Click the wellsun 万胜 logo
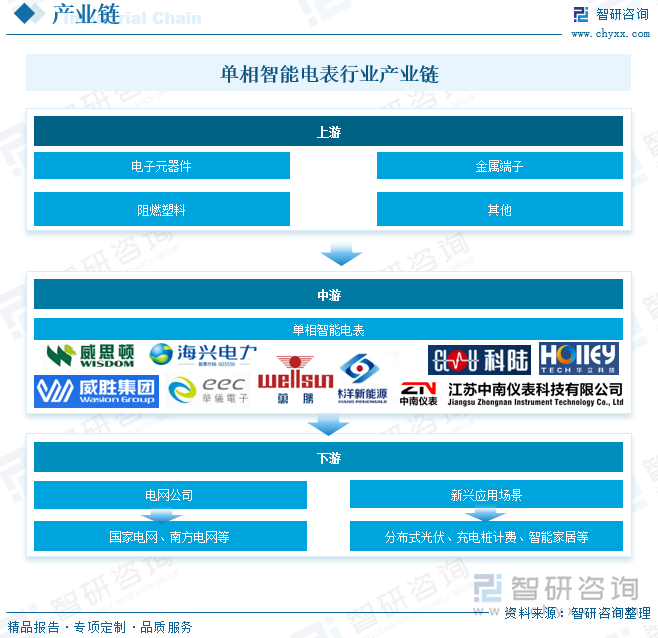 [295, 379]
